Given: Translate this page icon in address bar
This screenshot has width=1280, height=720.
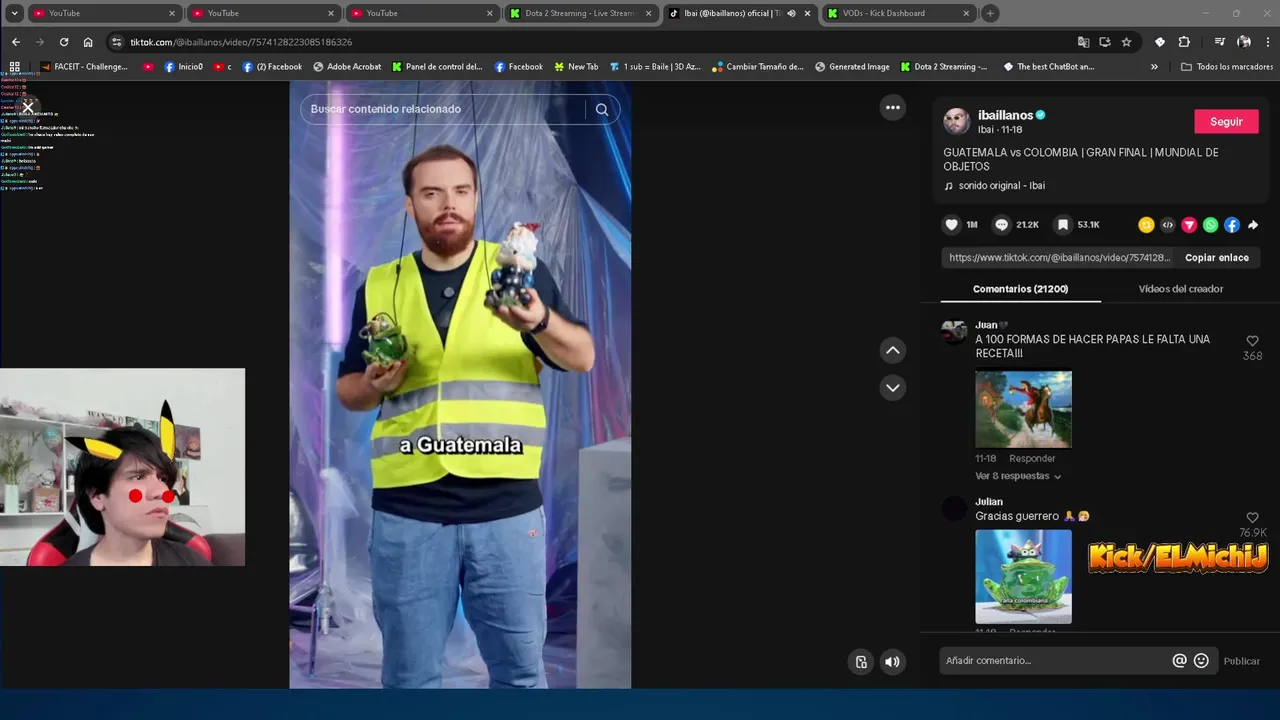Looking at the screenshot, I should click(x=1083, y=42).
